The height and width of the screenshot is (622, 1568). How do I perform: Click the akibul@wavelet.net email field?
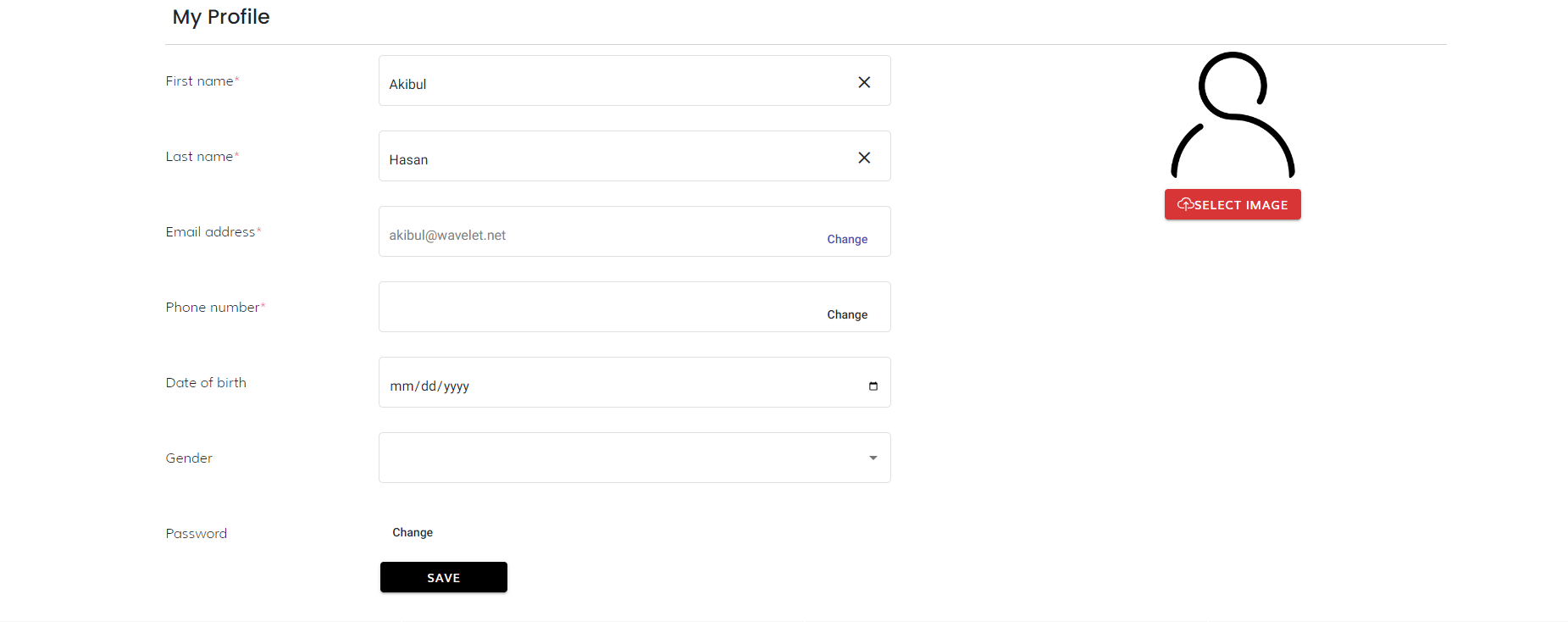[x=593, y=235]
